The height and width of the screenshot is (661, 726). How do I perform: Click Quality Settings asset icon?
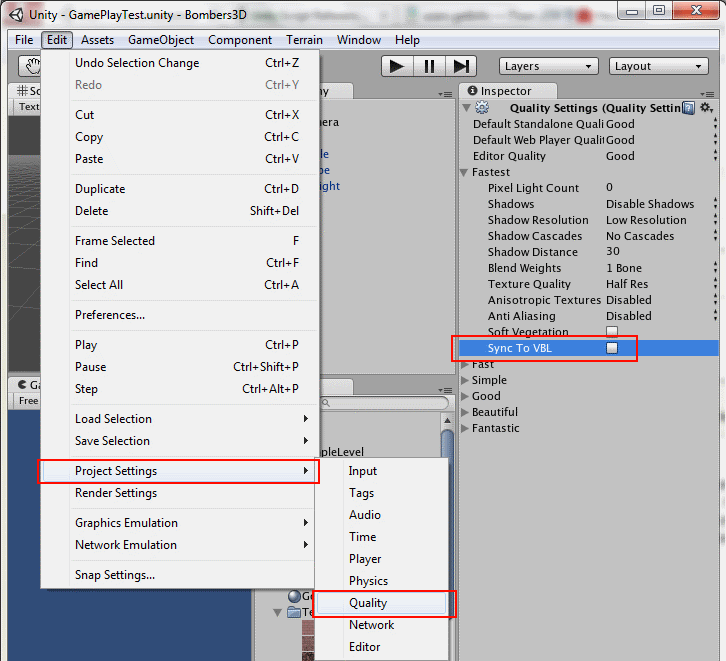(x=482, y=107)
